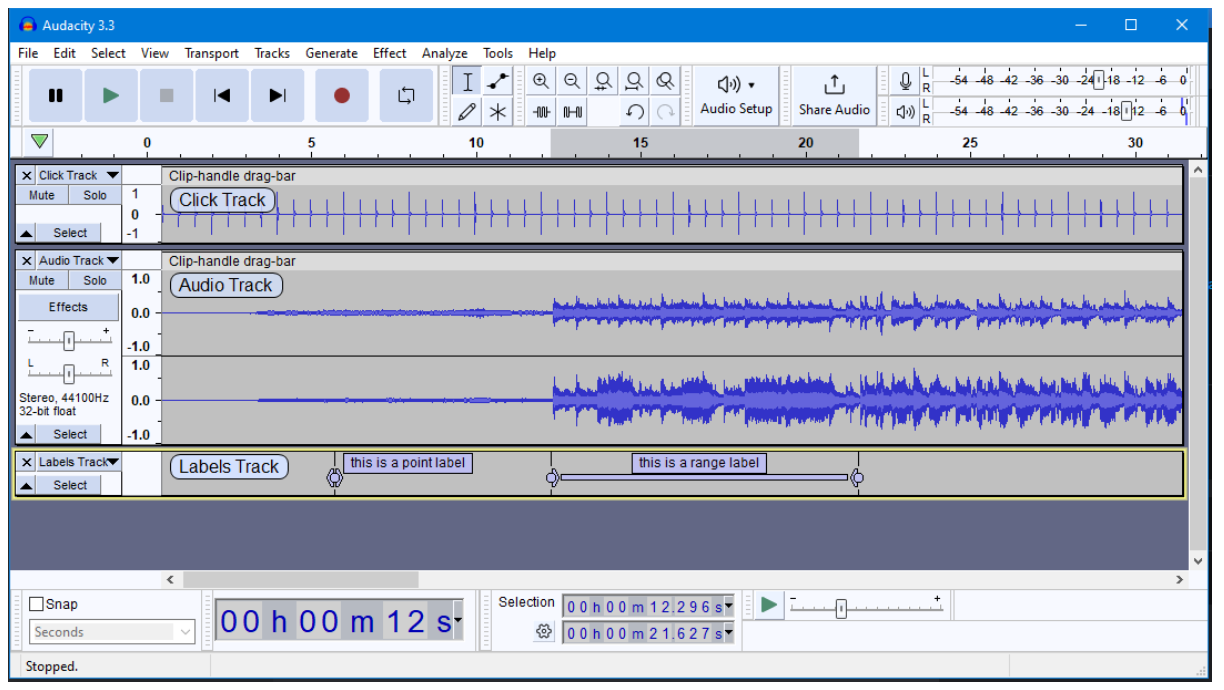Click the 'this is a point label' text
The width and height of the screenshot is (1224, 690).
408,463
